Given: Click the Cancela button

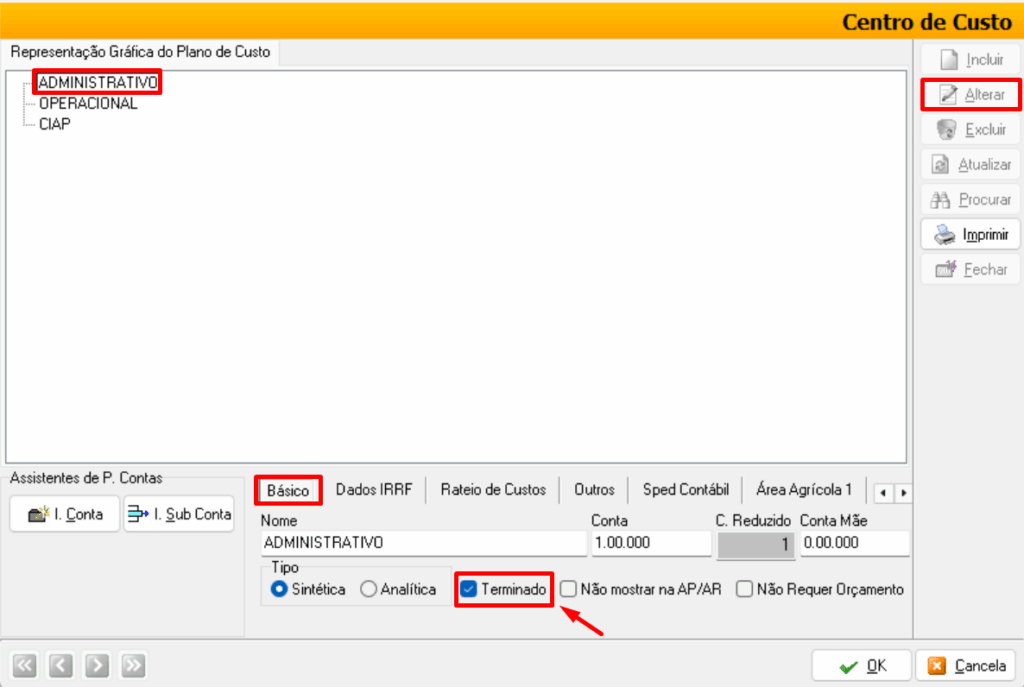Looking at the screenshot, I should coord(966,665).
